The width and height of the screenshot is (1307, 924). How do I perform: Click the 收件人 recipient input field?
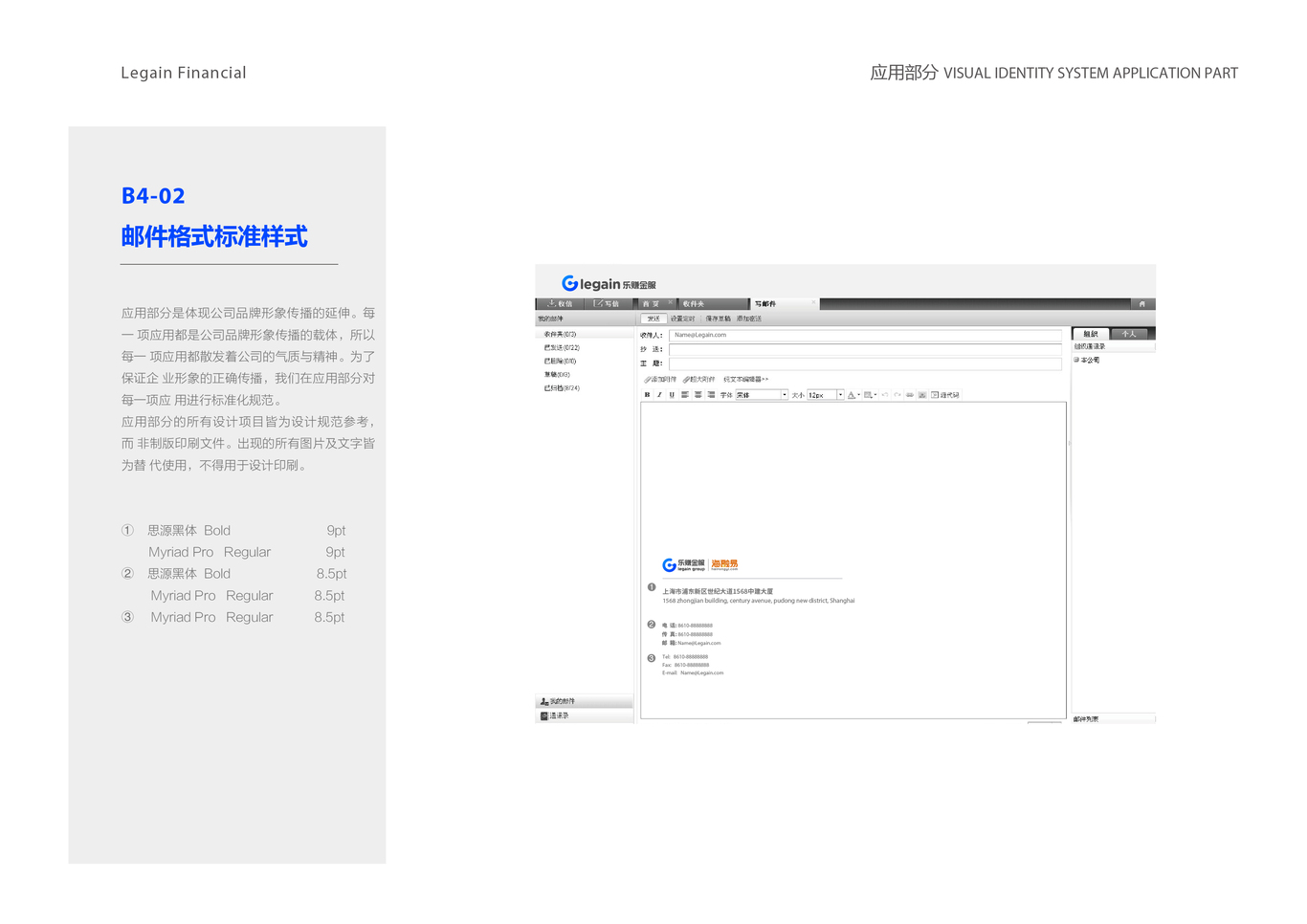click(865, 336)
